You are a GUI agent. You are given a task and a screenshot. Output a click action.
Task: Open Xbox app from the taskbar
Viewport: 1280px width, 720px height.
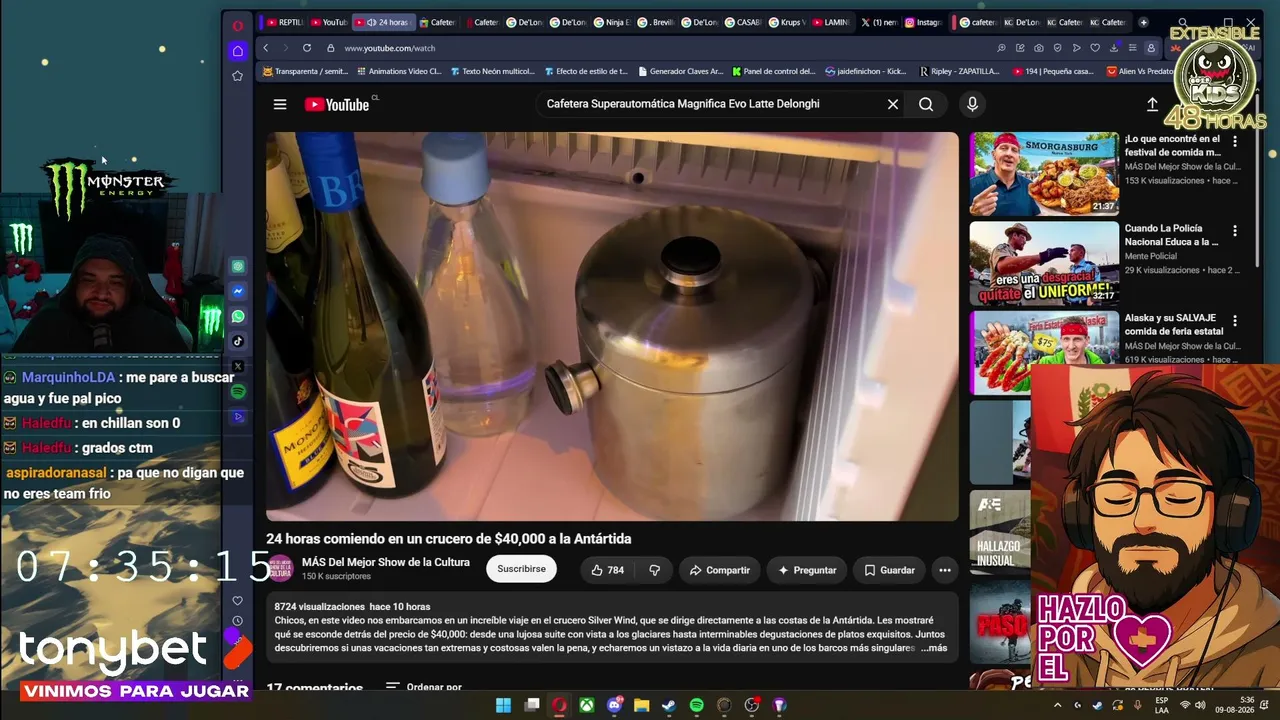pos(587,705)
